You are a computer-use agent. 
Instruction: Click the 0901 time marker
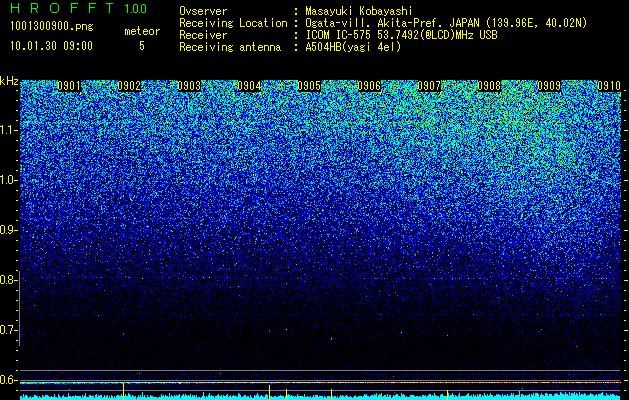click(x=69, y=86)
